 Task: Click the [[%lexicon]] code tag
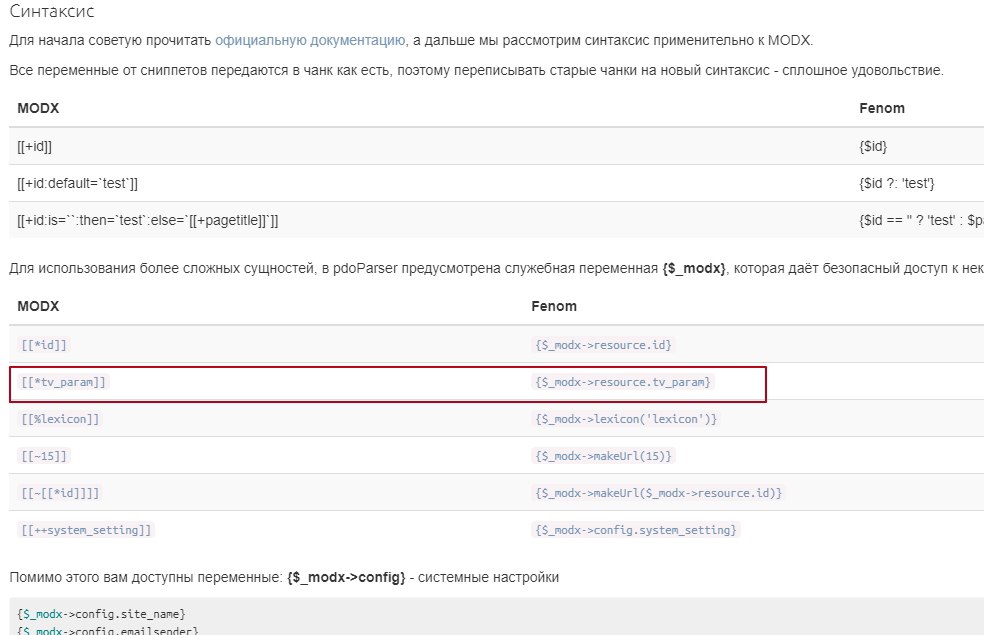point(60,419)
